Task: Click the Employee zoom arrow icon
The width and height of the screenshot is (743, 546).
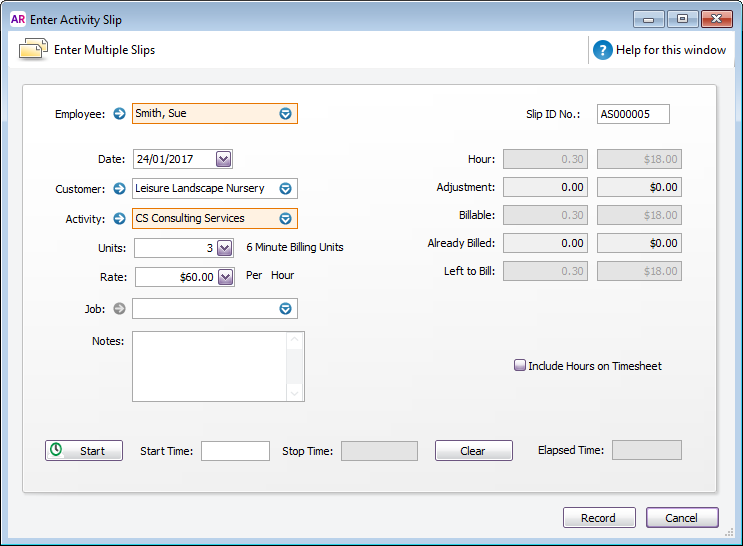Action: pyautogui.click(x=120, y=114)
